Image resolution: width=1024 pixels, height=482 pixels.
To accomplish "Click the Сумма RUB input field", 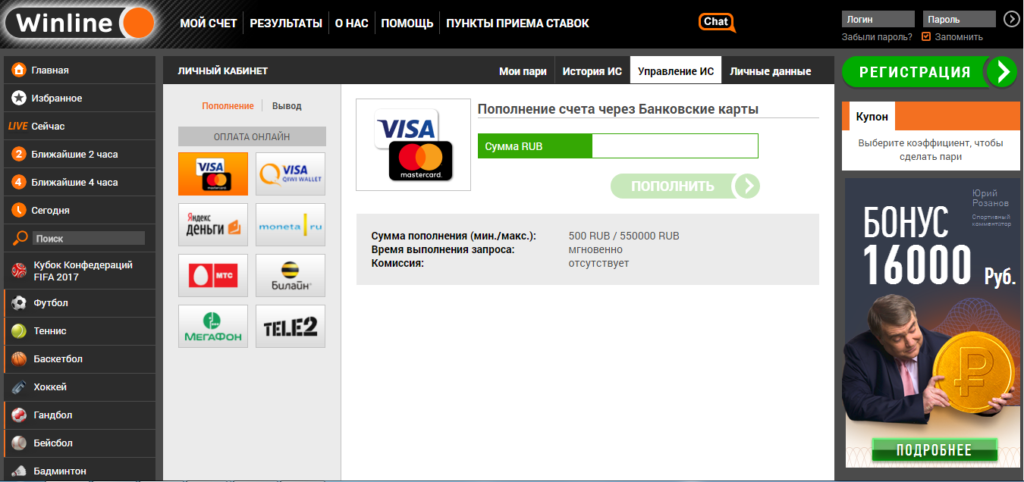I will pos(675,146).
